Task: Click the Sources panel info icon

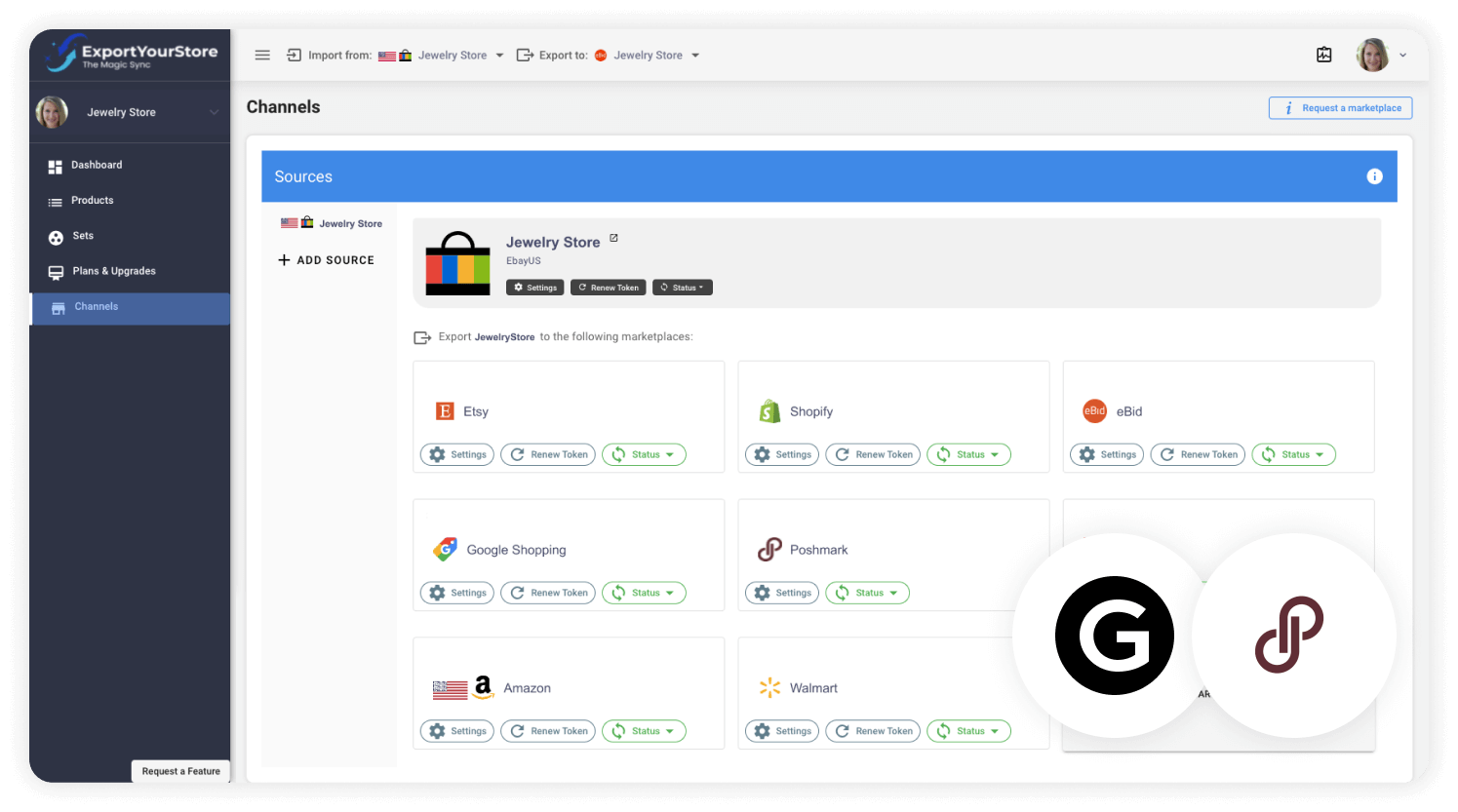Action: [x=1374, y=176]
